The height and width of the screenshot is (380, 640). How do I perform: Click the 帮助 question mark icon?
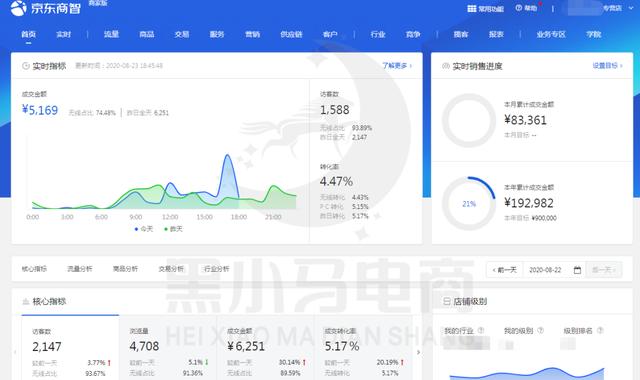(x=518, y=8)
